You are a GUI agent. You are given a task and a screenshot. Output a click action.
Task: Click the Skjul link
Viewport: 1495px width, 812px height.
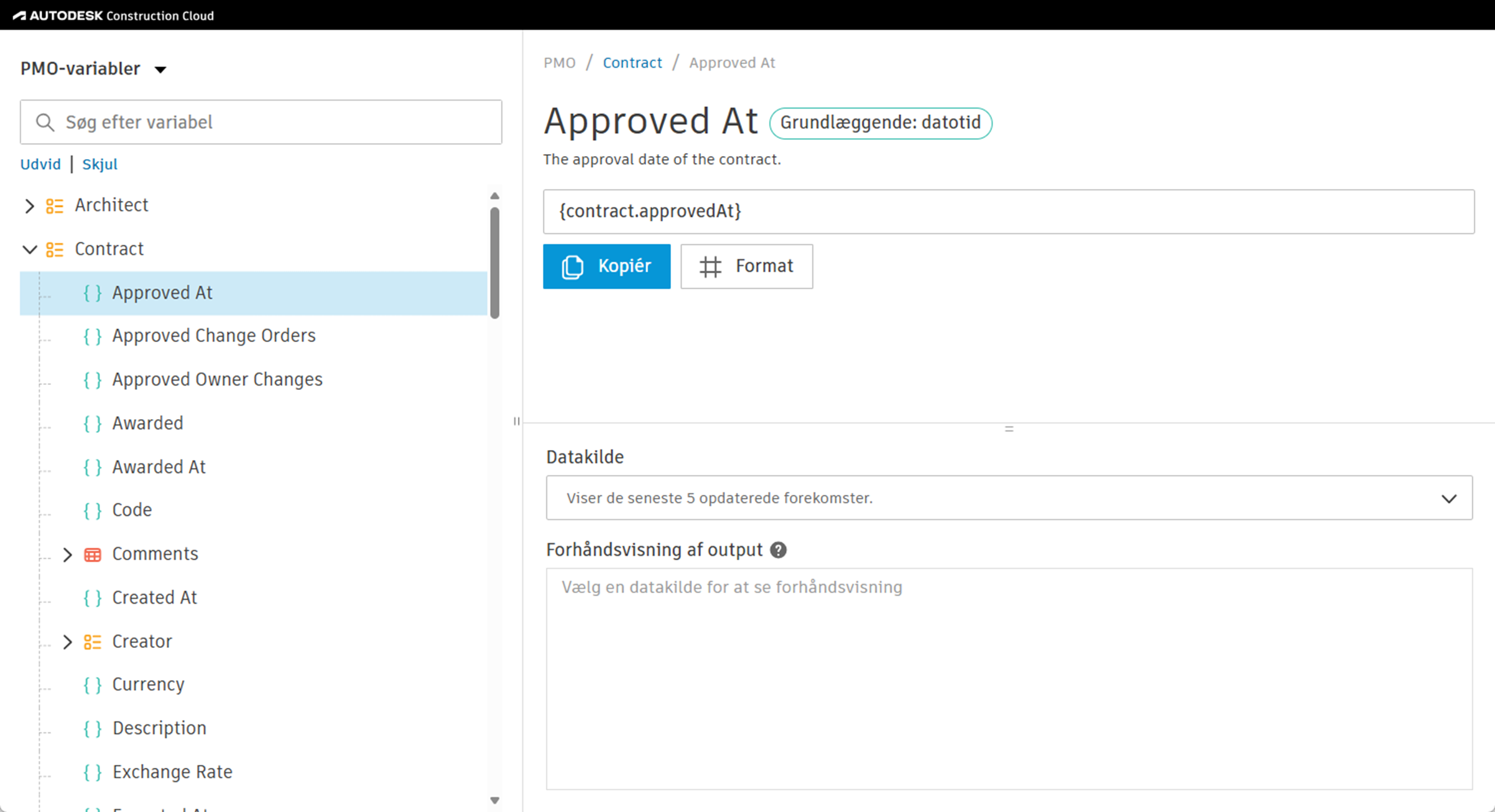point(100,164)
